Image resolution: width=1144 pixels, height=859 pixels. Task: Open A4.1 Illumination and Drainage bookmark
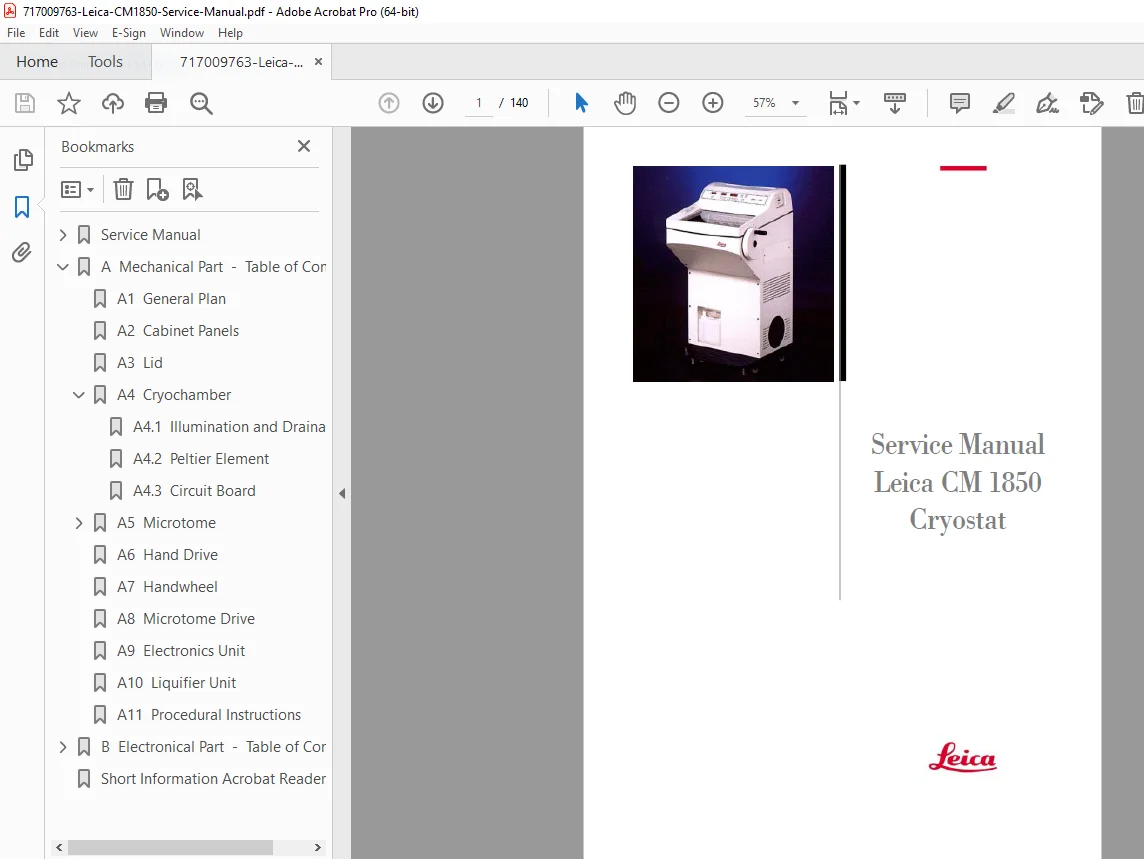(x=229, y=427)
